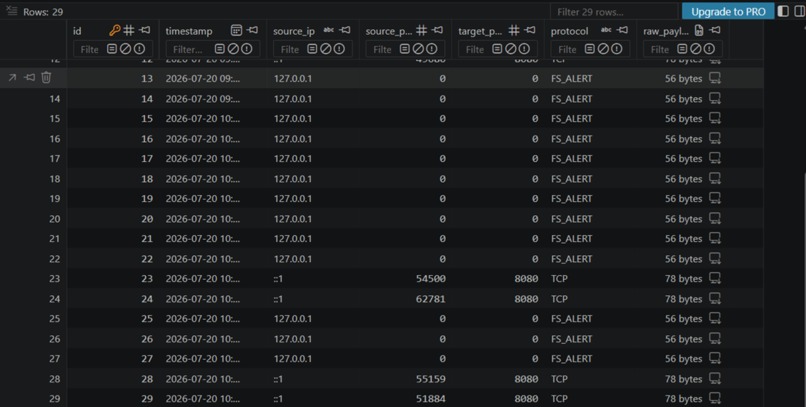Focus the Filter 29 rows search box
806x407 pixels.
tap(614, 11)
